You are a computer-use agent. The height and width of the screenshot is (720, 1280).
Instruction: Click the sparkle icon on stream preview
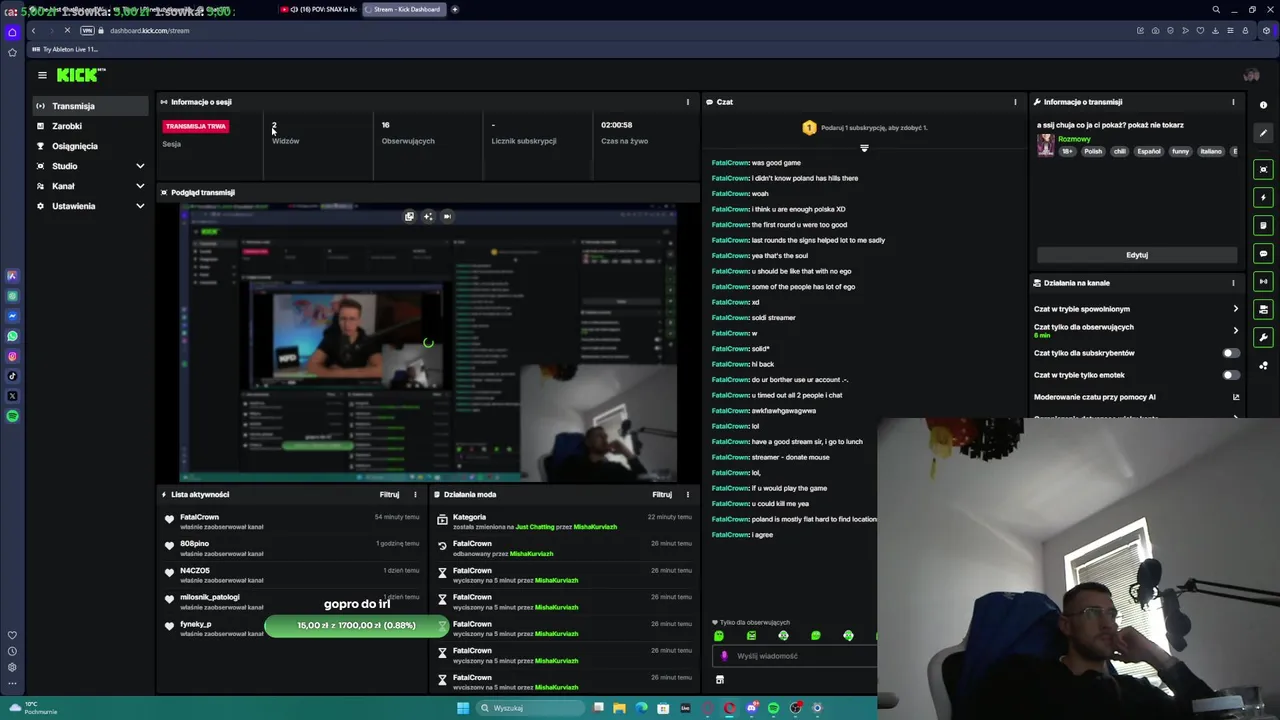(x=428, y=216)
